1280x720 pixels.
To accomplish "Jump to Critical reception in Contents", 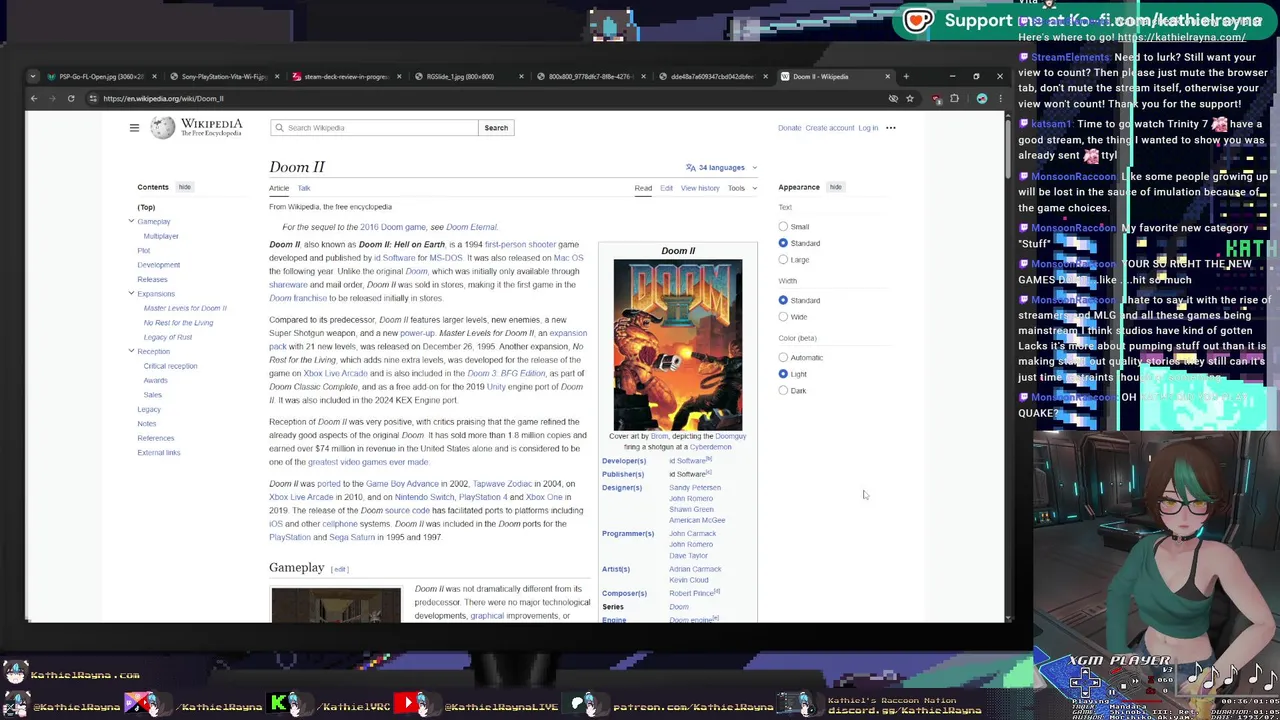I will [170, 366].
